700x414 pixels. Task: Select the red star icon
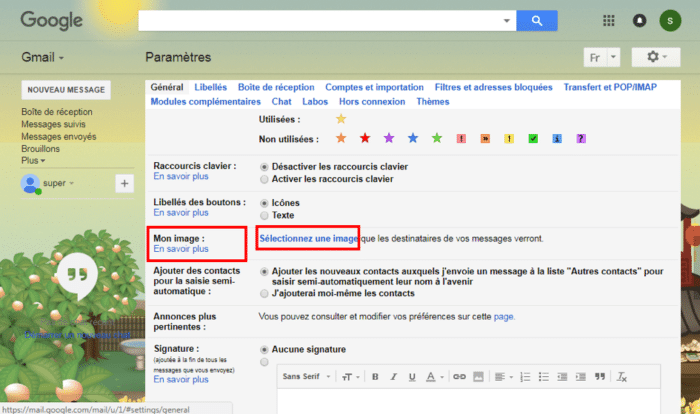pos(365,138)
